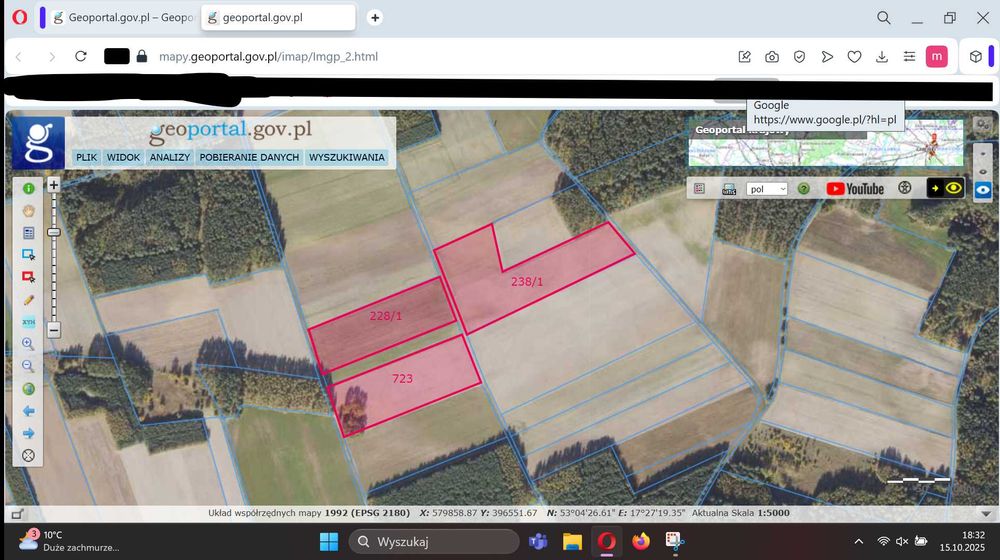Viewport: 1000px width, 560px height.
Task: Open a new browser tab
Action: point(375,18)
